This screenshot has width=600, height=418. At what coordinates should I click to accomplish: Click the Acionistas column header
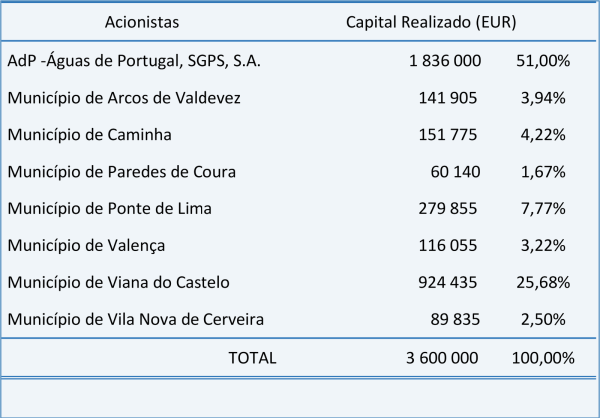tap(142, 20)
